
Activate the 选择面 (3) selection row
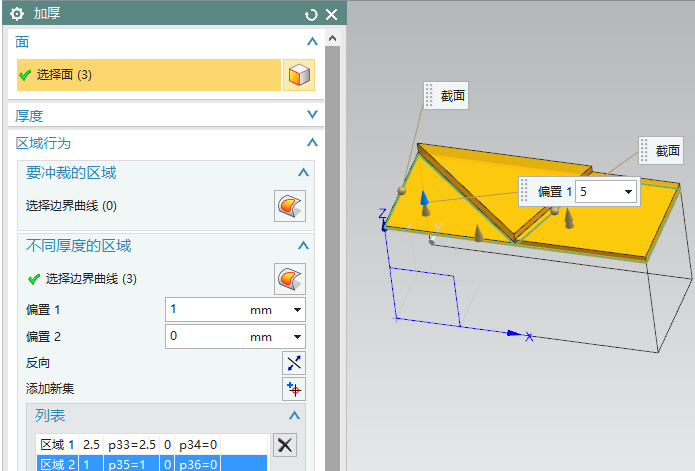pos(148,75)
